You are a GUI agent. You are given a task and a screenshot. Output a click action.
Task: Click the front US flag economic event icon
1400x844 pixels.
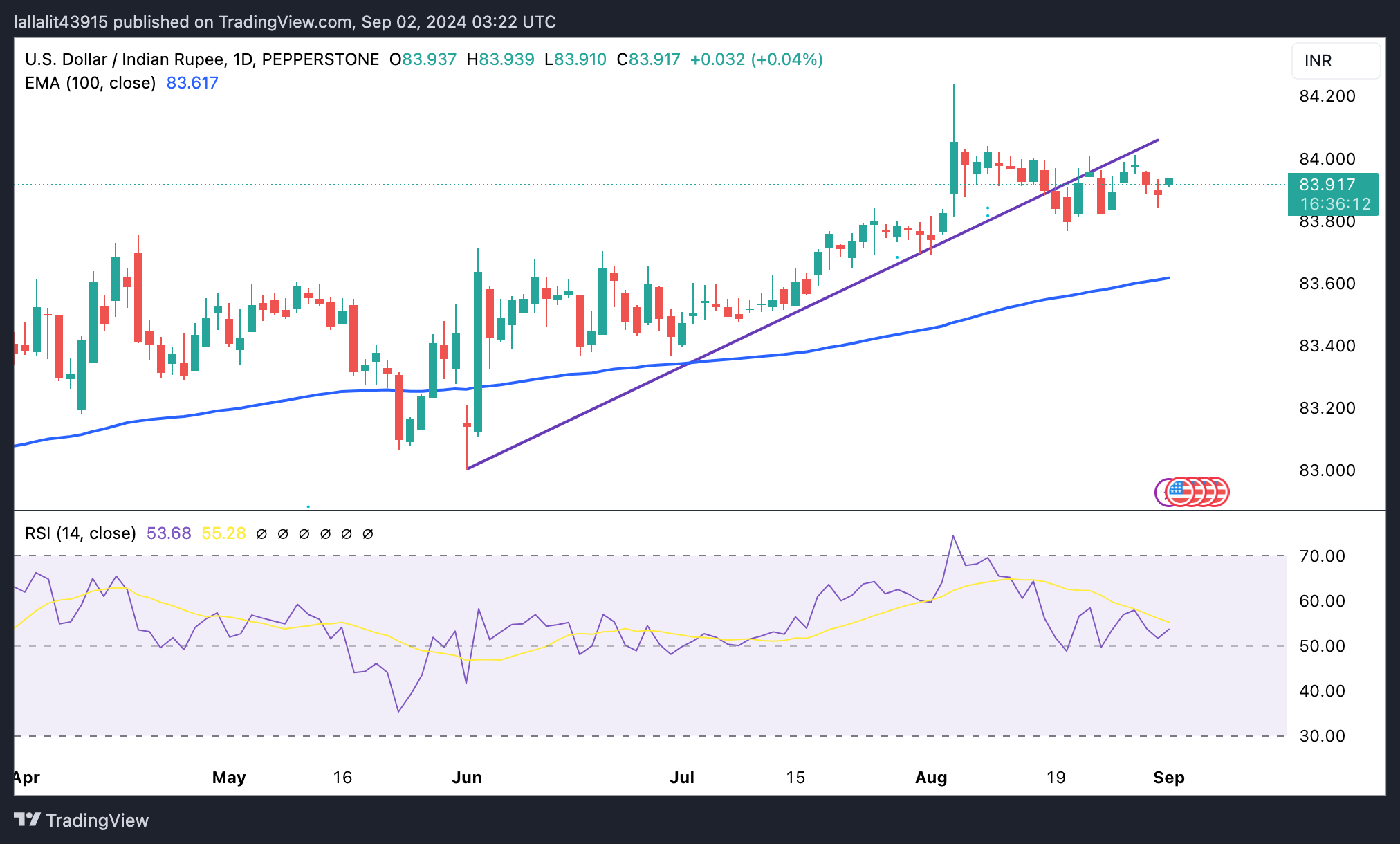tap(1179, 492)
